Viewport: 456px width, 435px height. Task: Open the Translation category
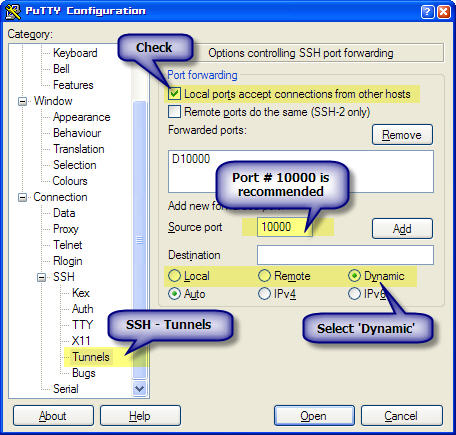click(79, 149)
